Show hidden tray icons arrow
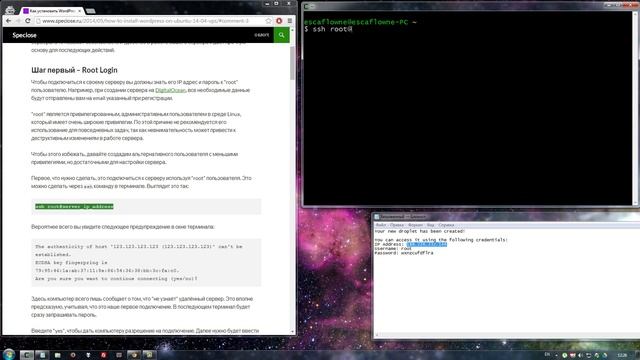Viewport: 640px width, 360px height. (556, 356)
